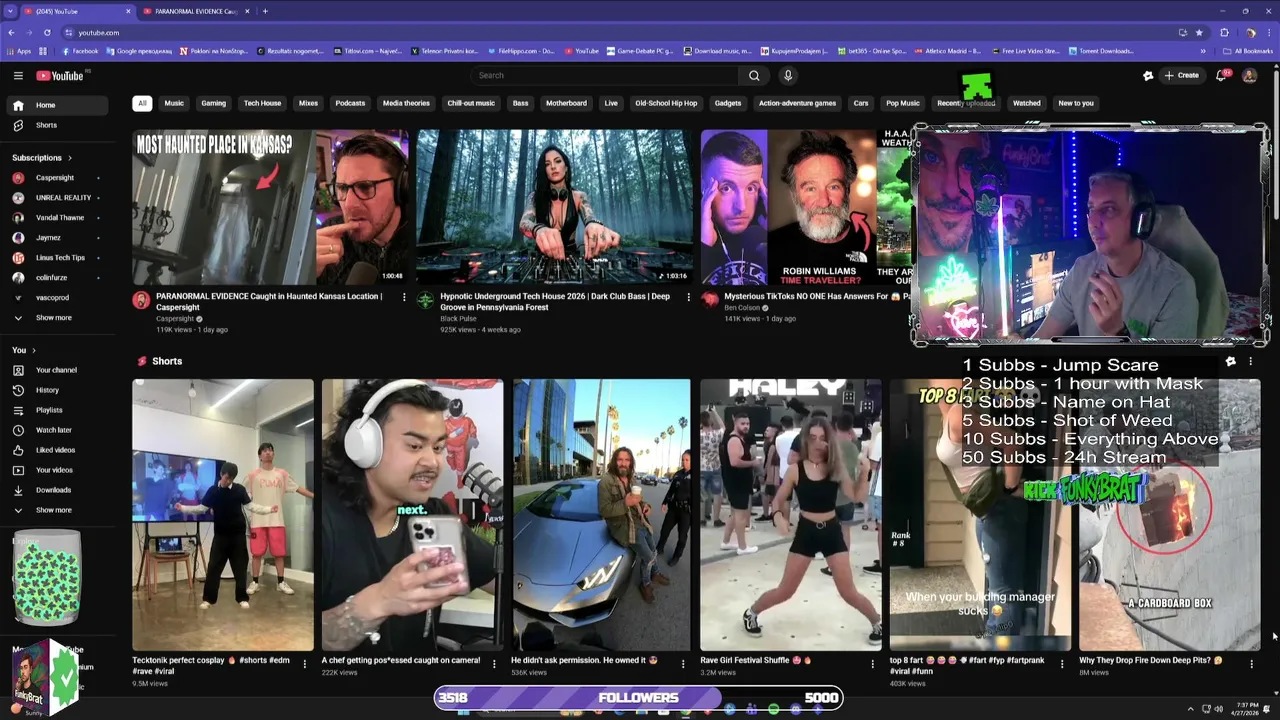Open the Create dropdown button
The image size is (1280, 720).
click(1181, 75)
